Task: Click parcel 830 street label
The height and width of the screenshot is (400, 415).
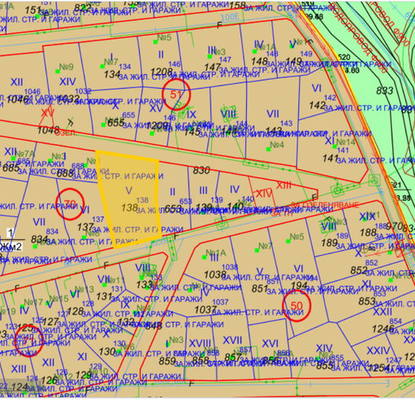Action: click(201, 170)
